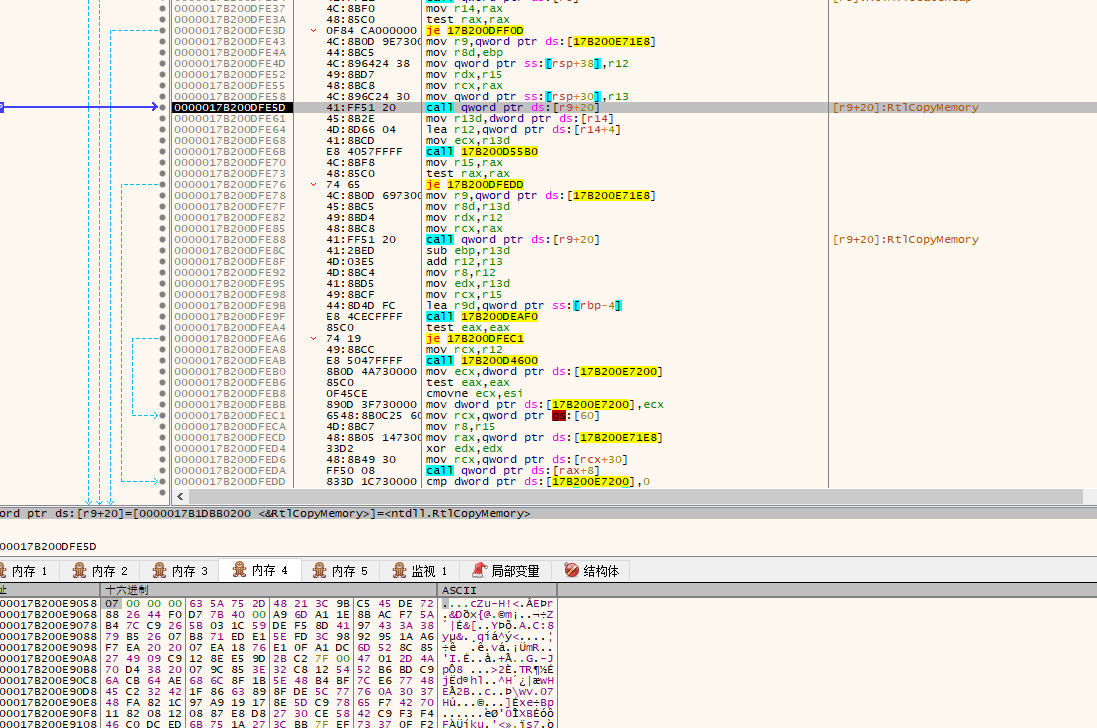Screen dimensions: 1097x728
Task: Toggle breakpoint dot at 0000017B200DFE9F
Action: tap(163, 317)
